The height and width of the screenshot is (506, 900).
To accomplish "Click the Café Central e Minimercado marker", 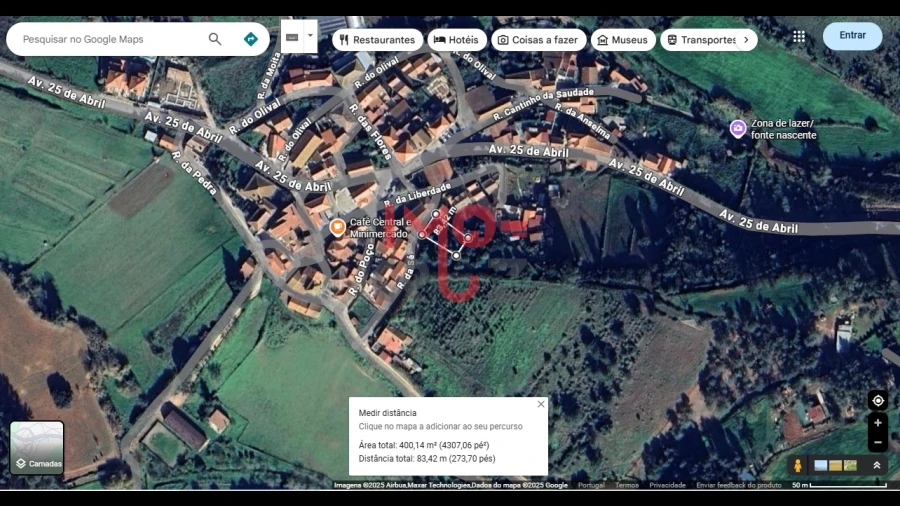I will point(338,227).
